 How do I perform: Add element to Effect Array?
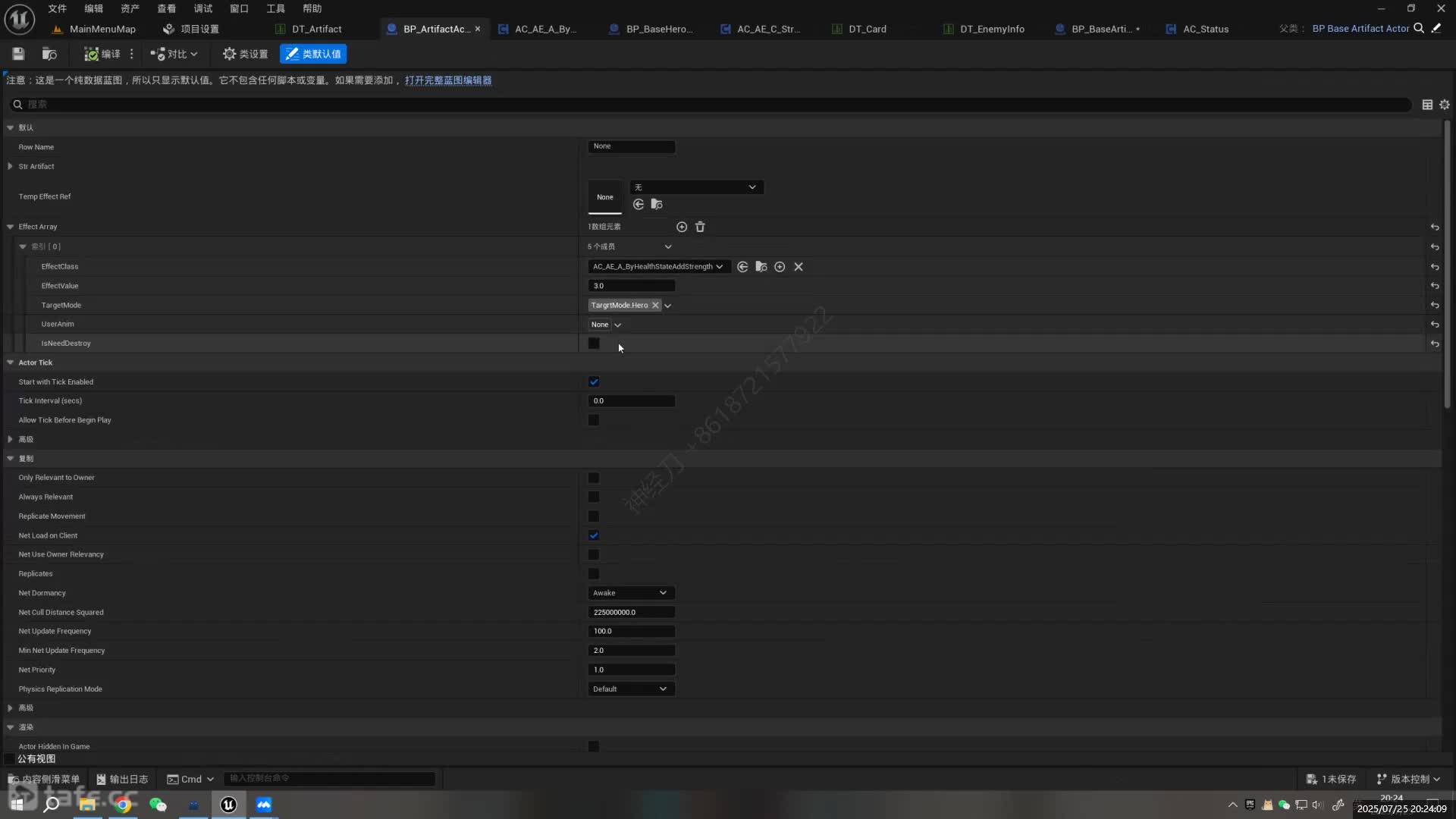click(x=682, y=227)
